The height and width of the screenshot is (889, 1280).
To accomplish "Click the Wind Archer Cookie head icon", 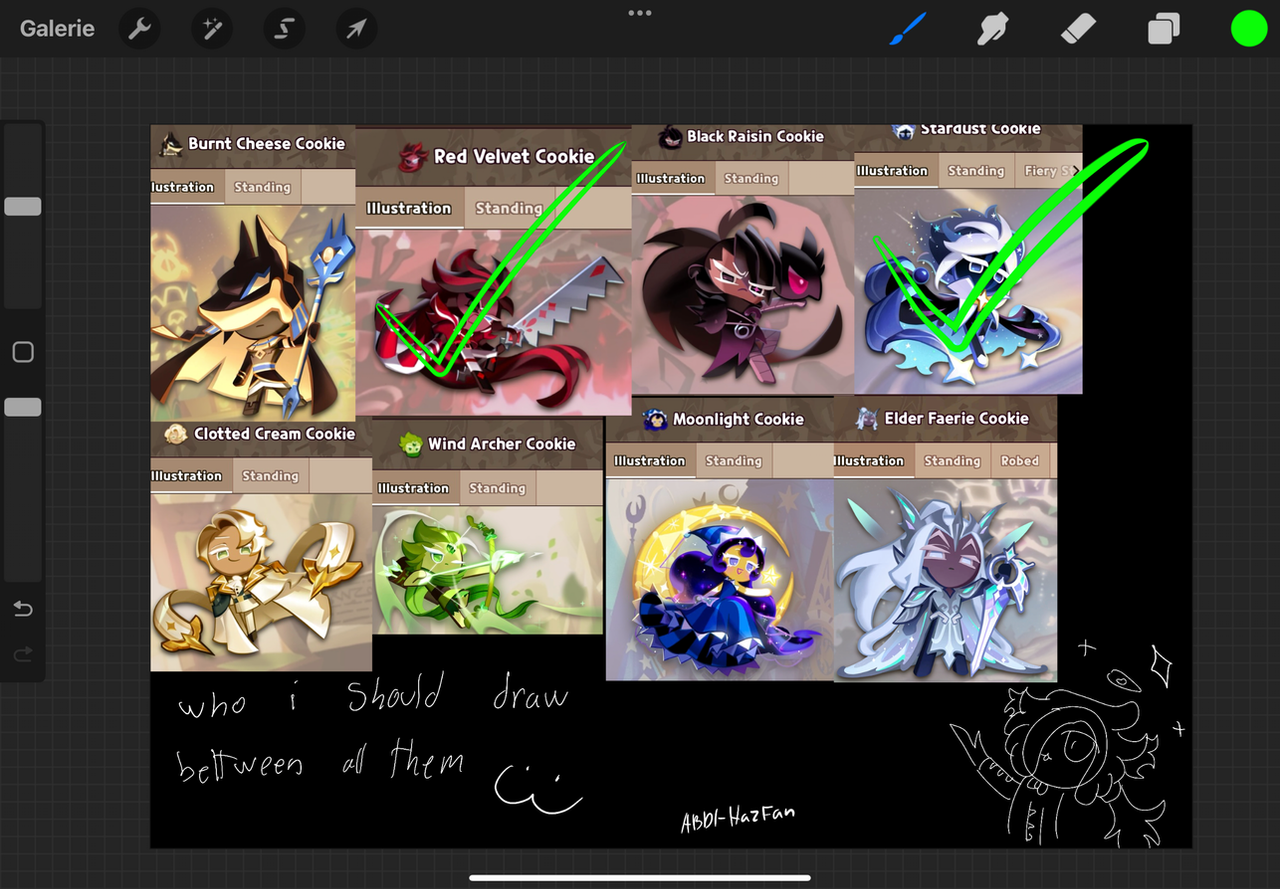I will pyautogui.click(x=411, y=444).
